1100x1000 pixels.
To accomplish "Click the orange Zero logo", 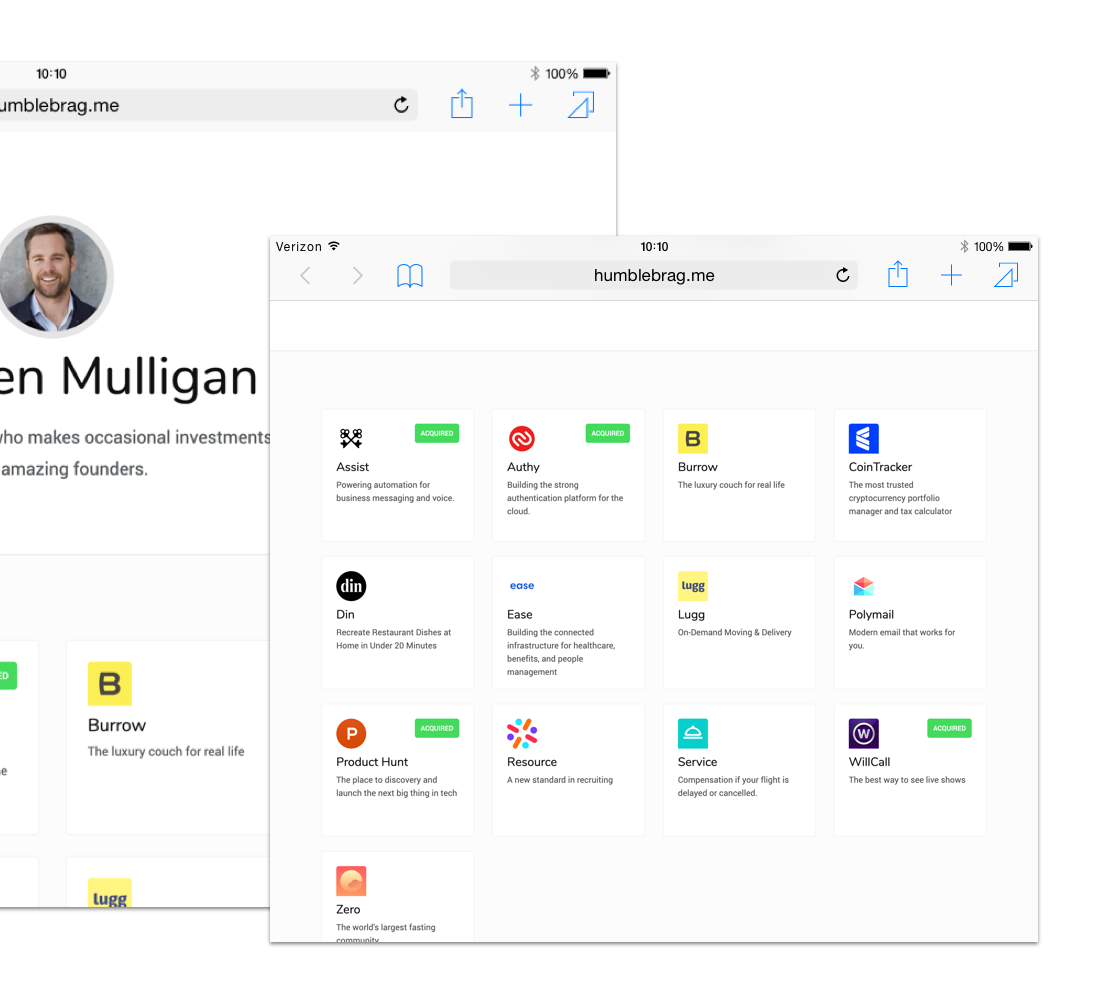I will 351,881.
